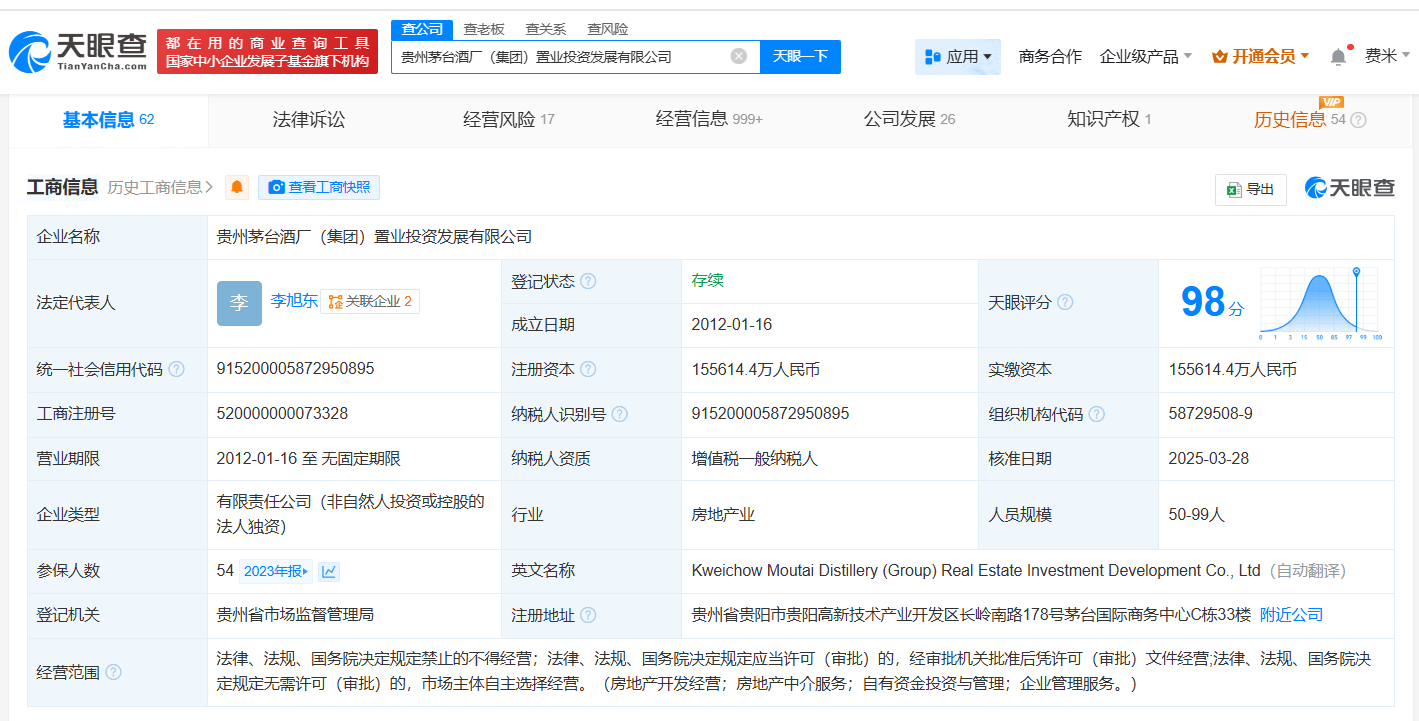Viewport: 1419px width, 721px height.
Task: Click 查看工商快照 button
Action: pyautogui.click(x=319, y=187)
